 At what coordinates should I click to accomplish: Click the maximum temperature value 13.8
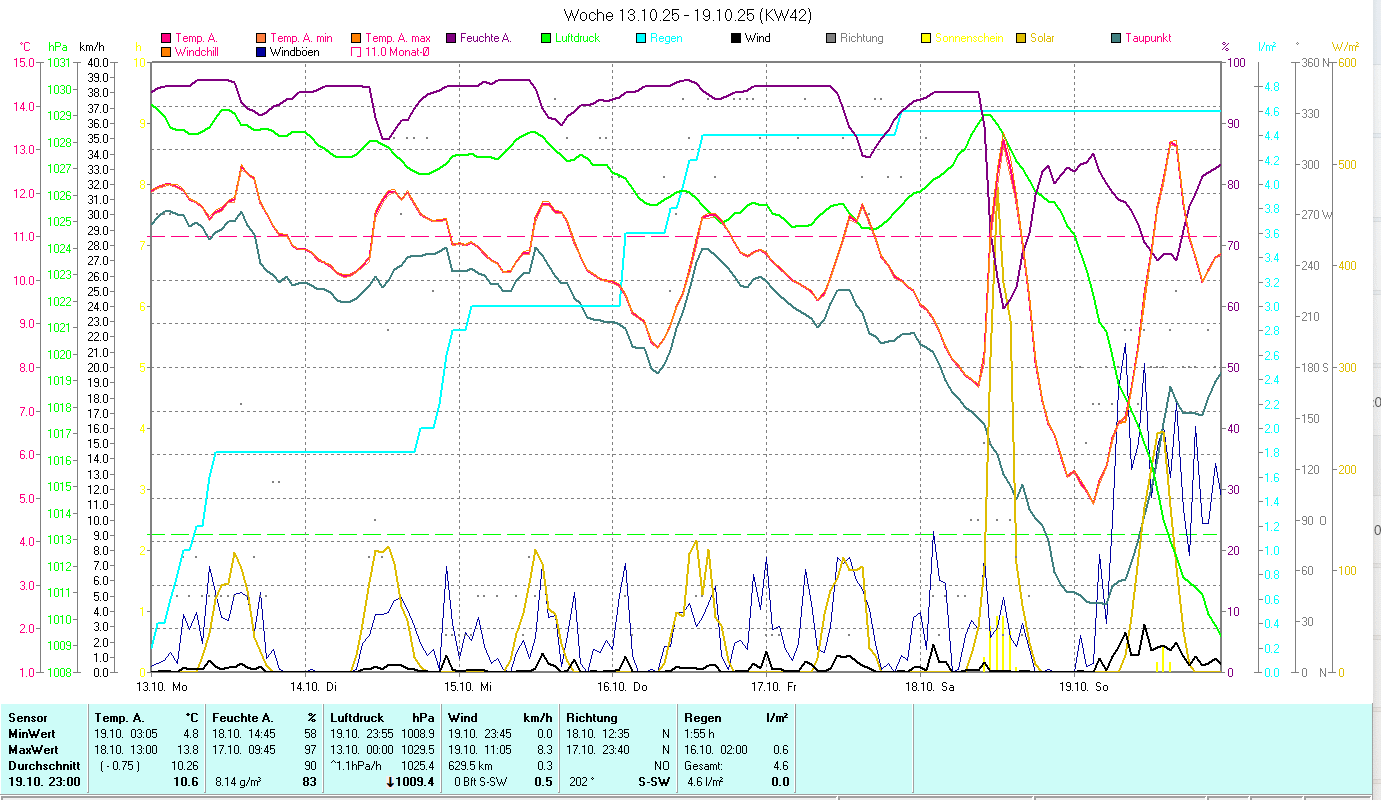click(189, 750)
